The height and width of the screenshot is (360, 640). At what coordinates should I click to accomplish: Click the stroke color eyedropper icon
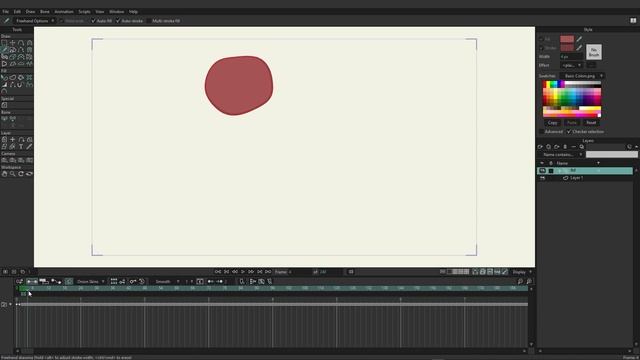[579, 48]
